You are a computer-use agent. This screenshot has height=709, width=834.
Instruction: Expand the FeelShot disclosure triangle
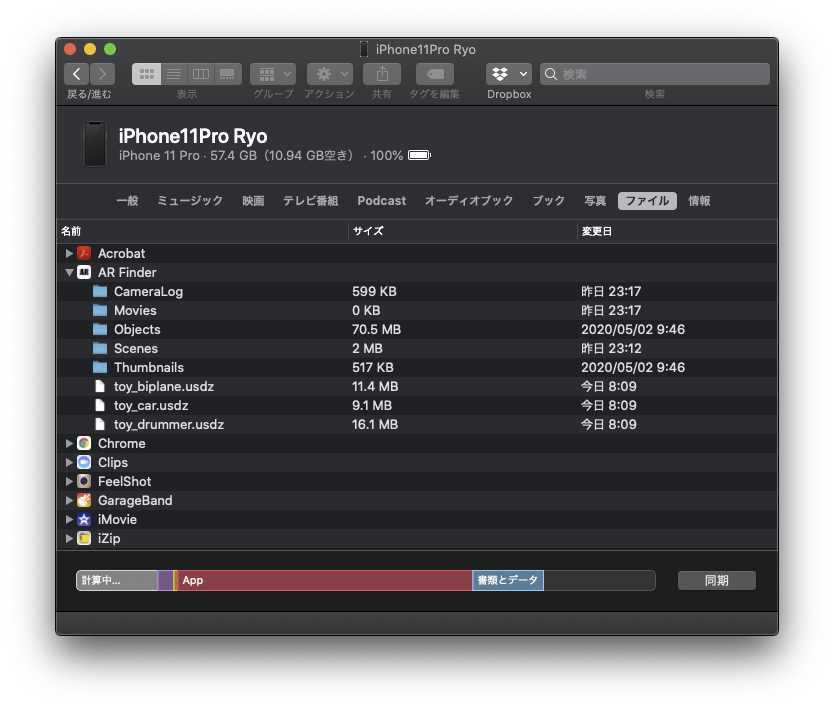(x=69, y=481)
